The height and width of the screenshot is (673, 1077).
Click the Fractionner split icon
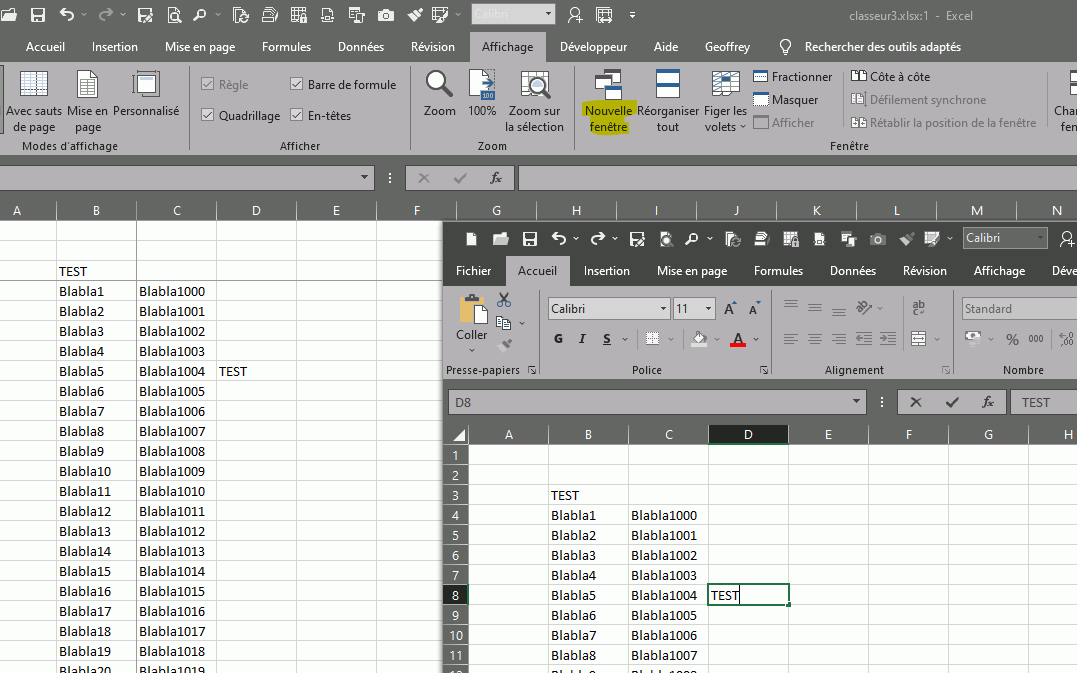pos(761,77)
